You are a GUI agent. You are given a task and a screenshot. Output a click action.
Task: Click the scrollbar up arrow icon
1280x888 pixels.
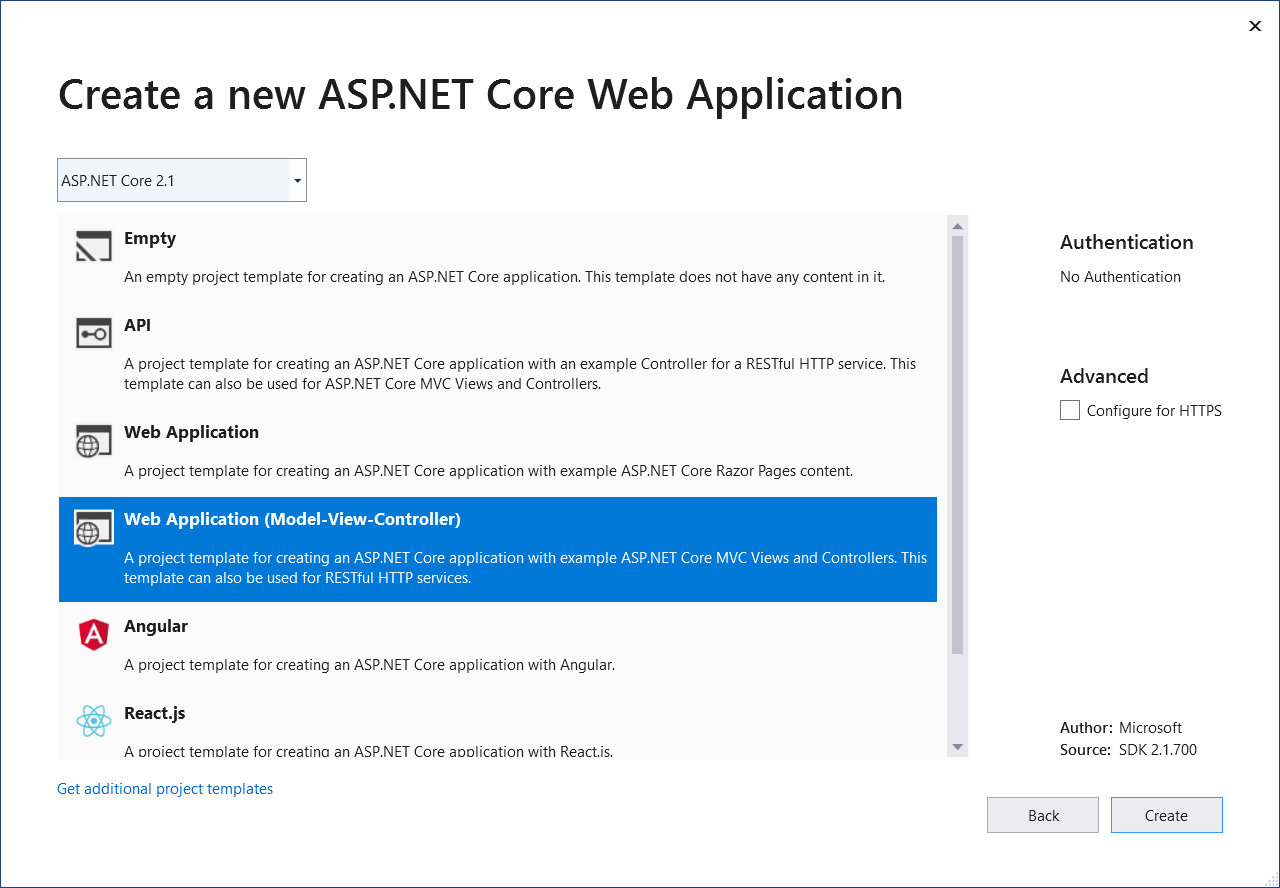958,226
